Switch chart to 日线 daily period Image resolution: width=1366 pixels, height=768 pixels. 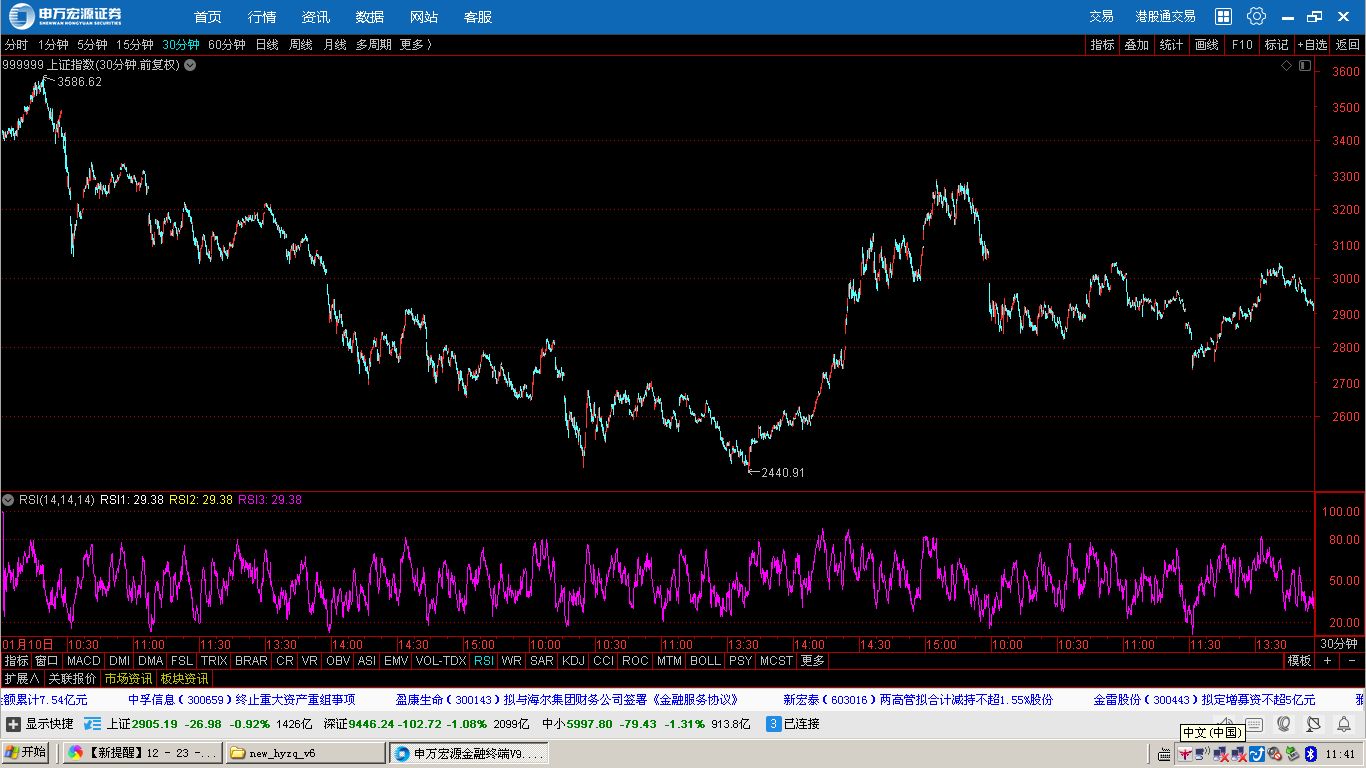tap(267, 45)
